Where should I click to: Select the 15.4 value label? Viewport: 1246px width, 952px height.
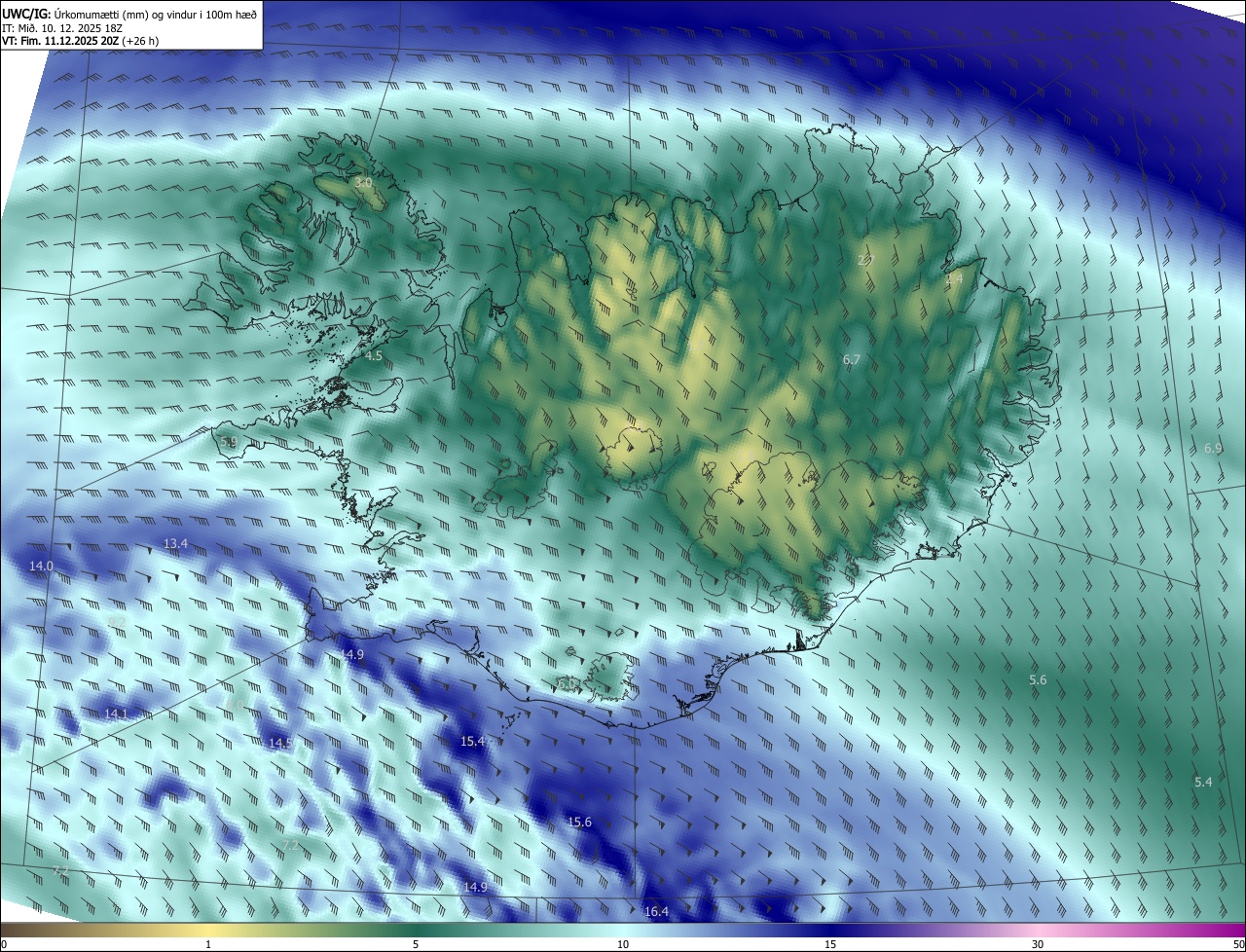[472, 742]
